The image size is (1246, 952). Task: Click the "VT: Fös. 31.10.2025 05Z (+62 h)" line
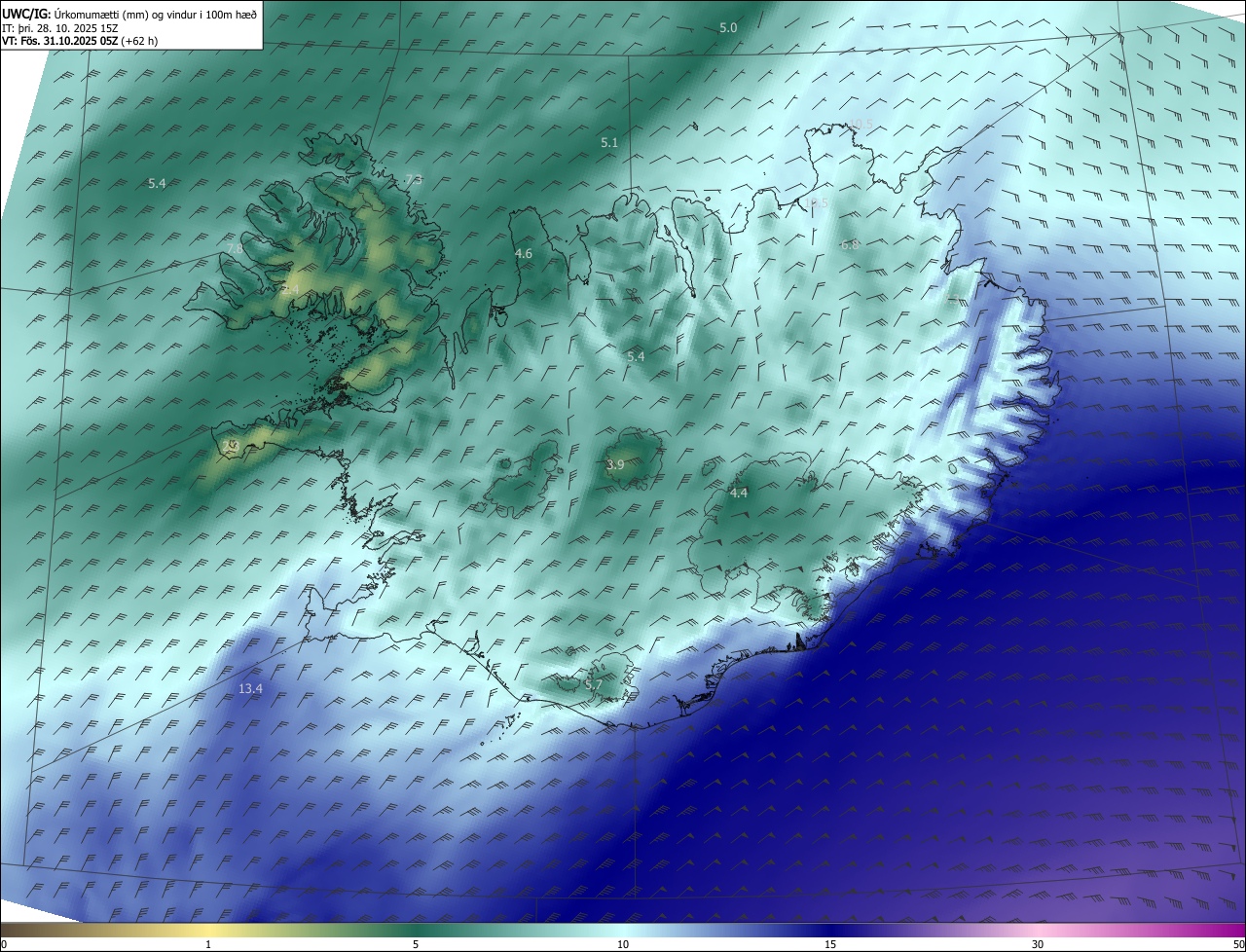click(80, 41)
